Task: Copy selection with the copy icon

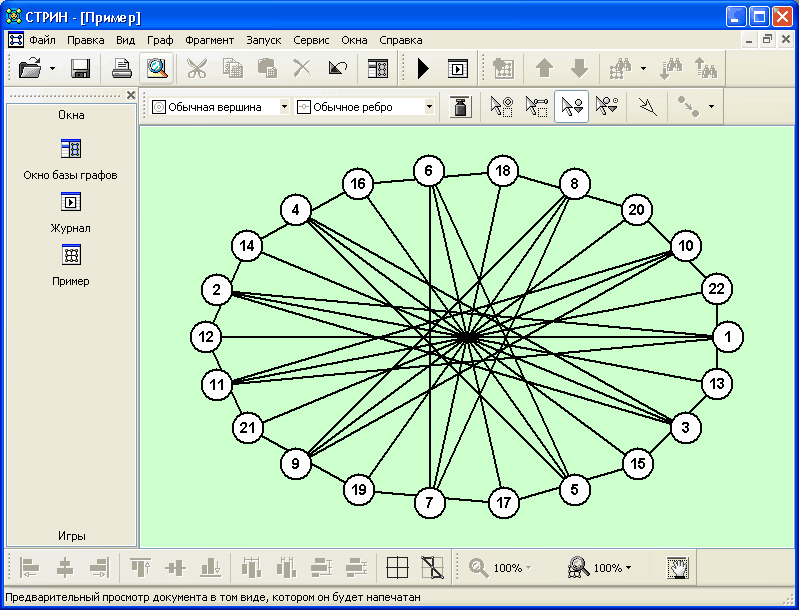Action: click(x=232, y=68)
